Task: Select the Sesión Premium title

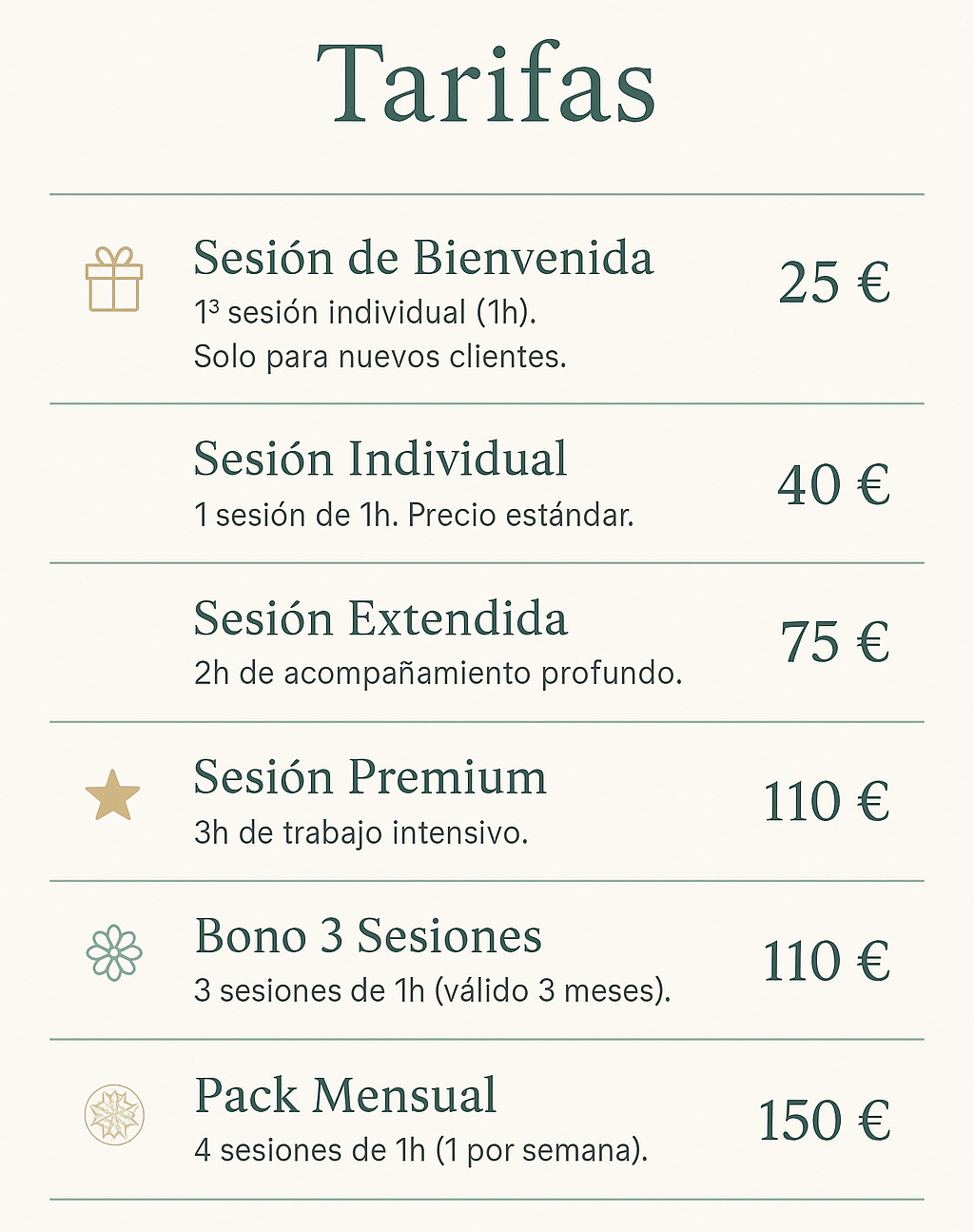Action: (x=370, y=777)
